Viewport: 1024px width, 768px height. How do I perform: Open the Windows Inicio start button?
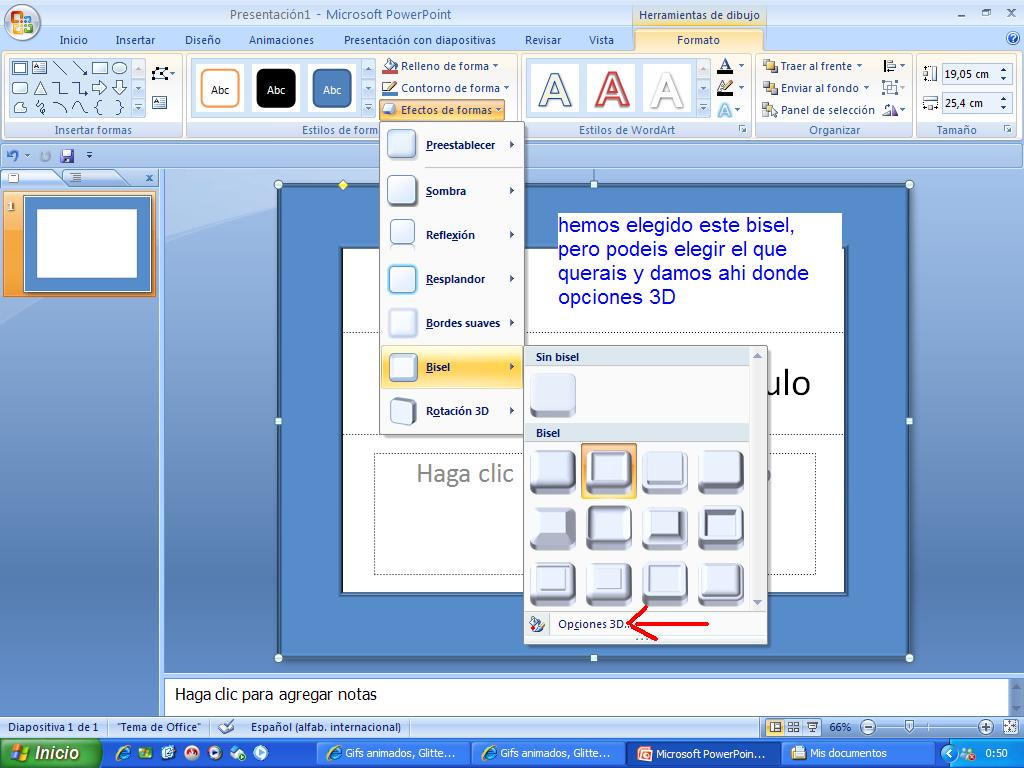pyautogui.click(x=49, y=753)
